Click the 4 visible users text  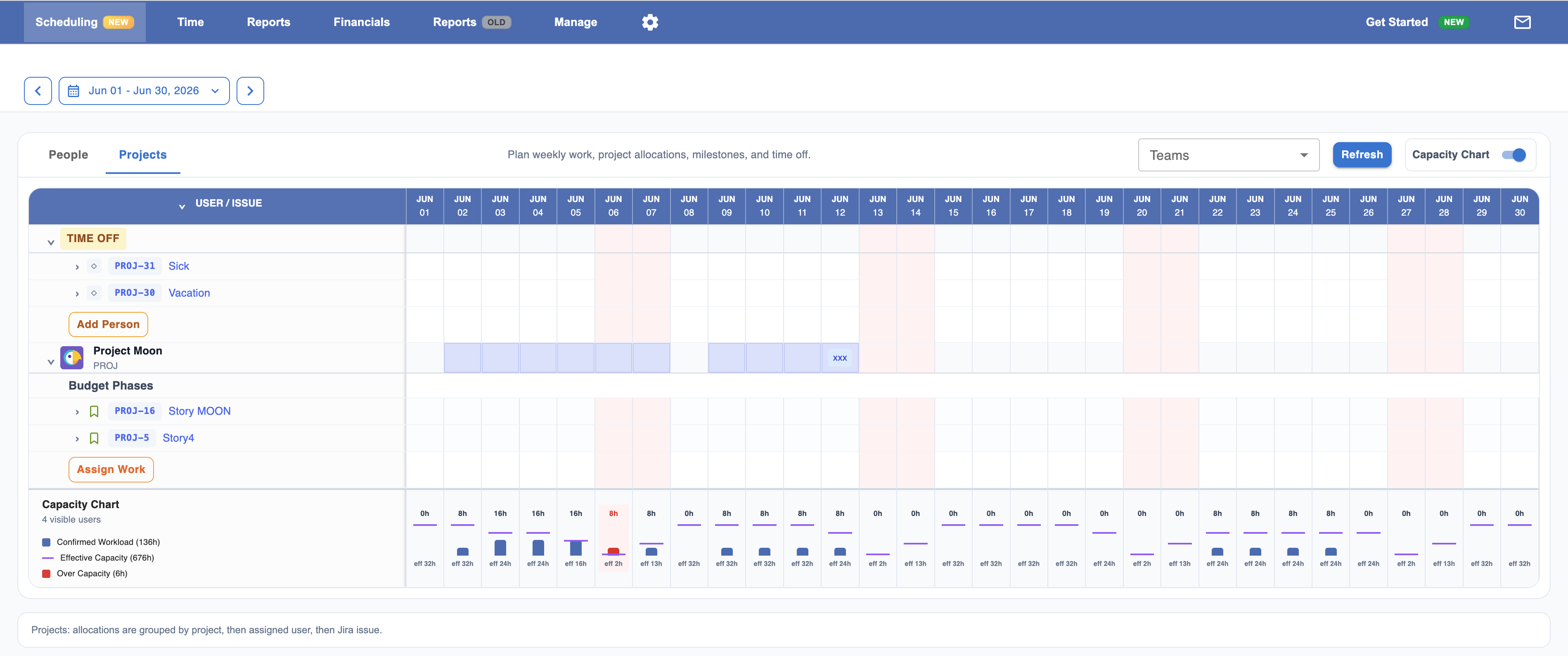point(71,520)
